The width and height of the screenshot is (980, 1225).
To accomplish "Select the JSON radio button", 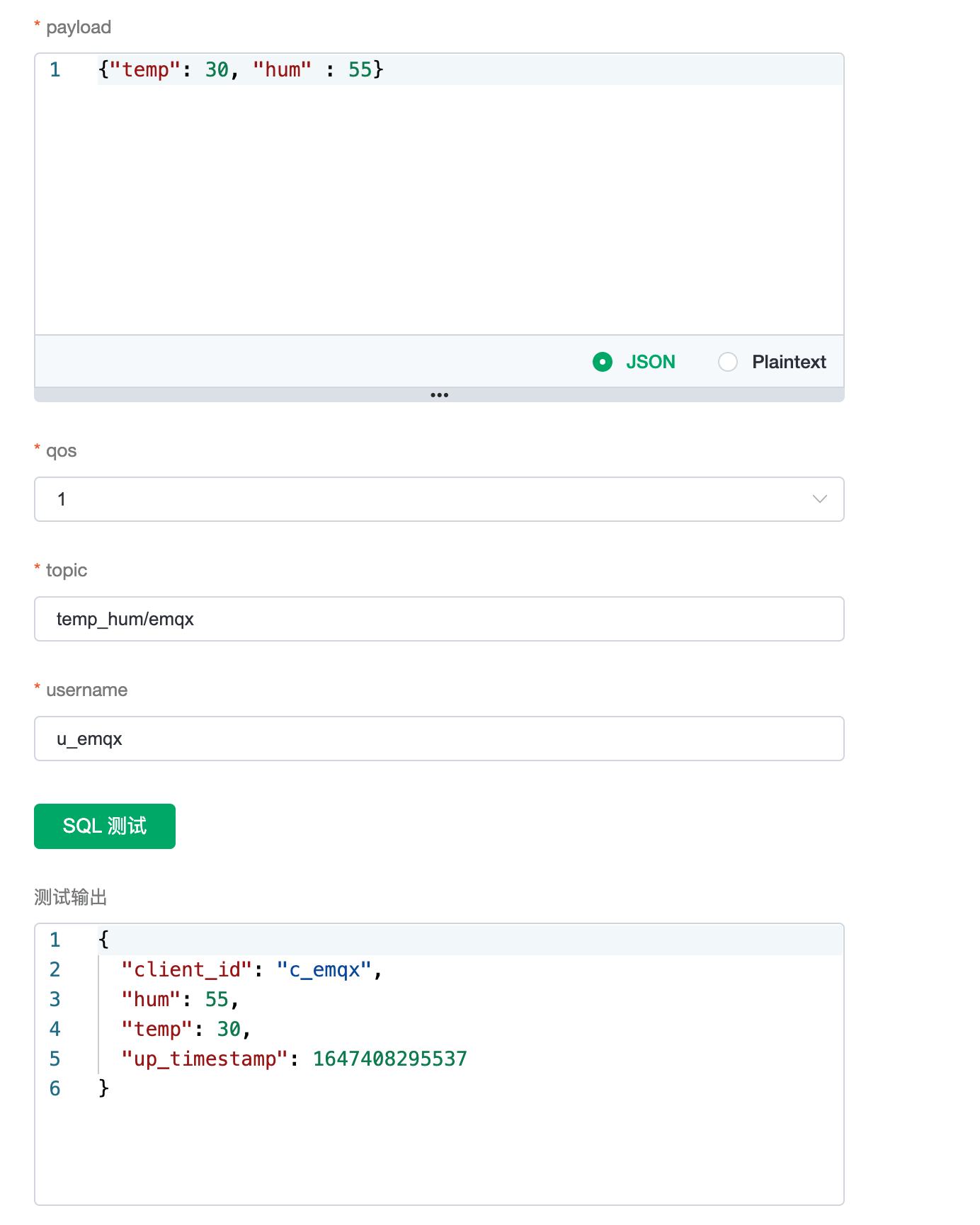I will (603, 362).
